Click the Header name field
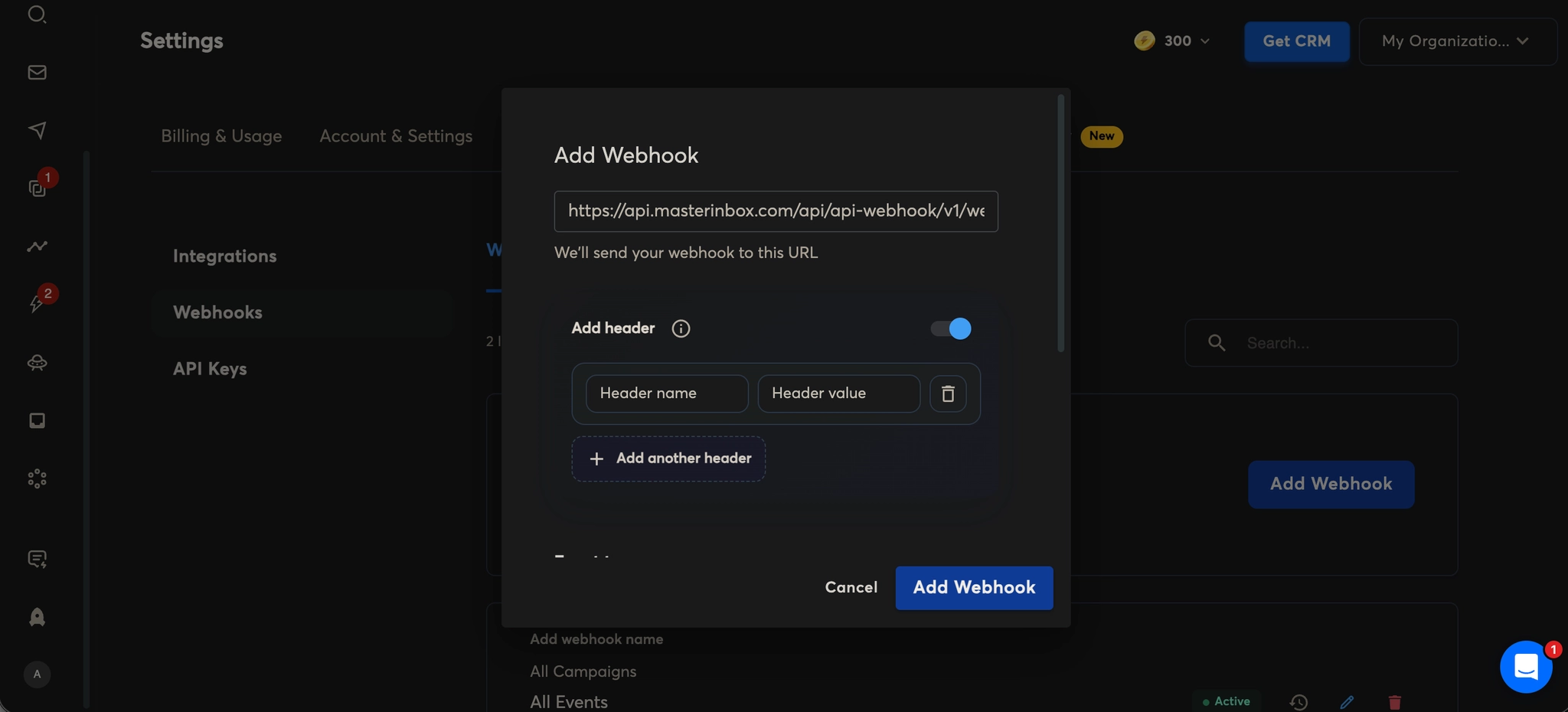 tap(667, 394)
